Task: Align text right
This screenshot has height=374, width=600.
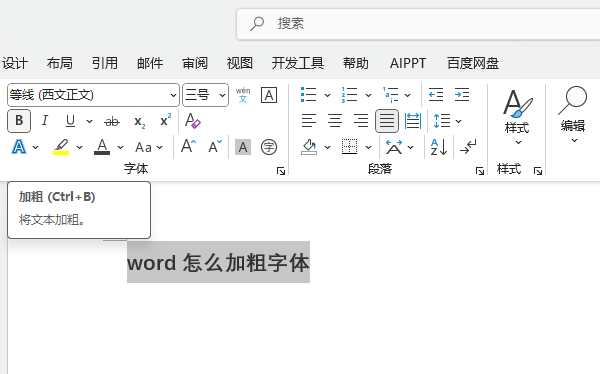Action: tap(361, 121)
